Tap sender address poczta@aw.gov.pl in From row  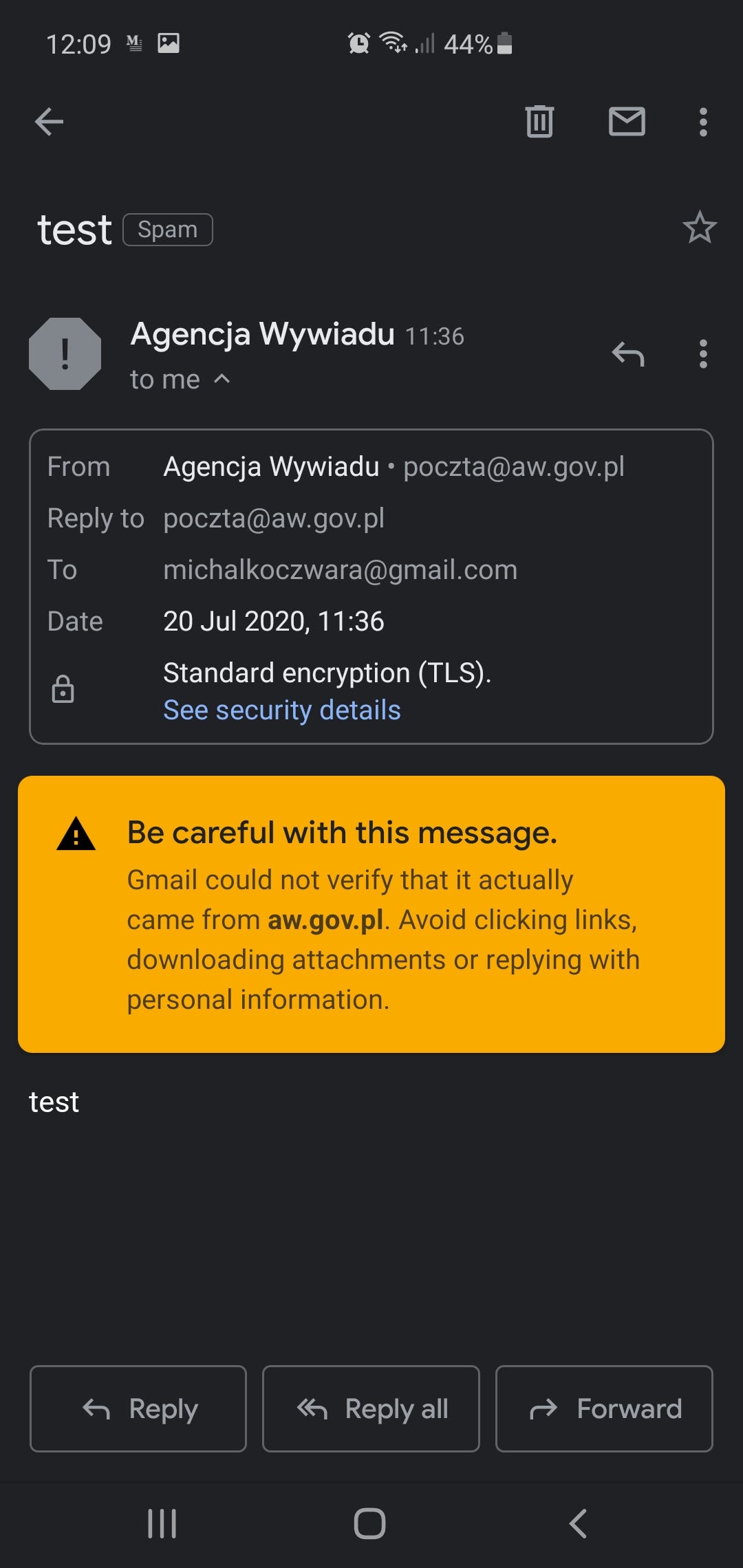click(x=514, y=466)
